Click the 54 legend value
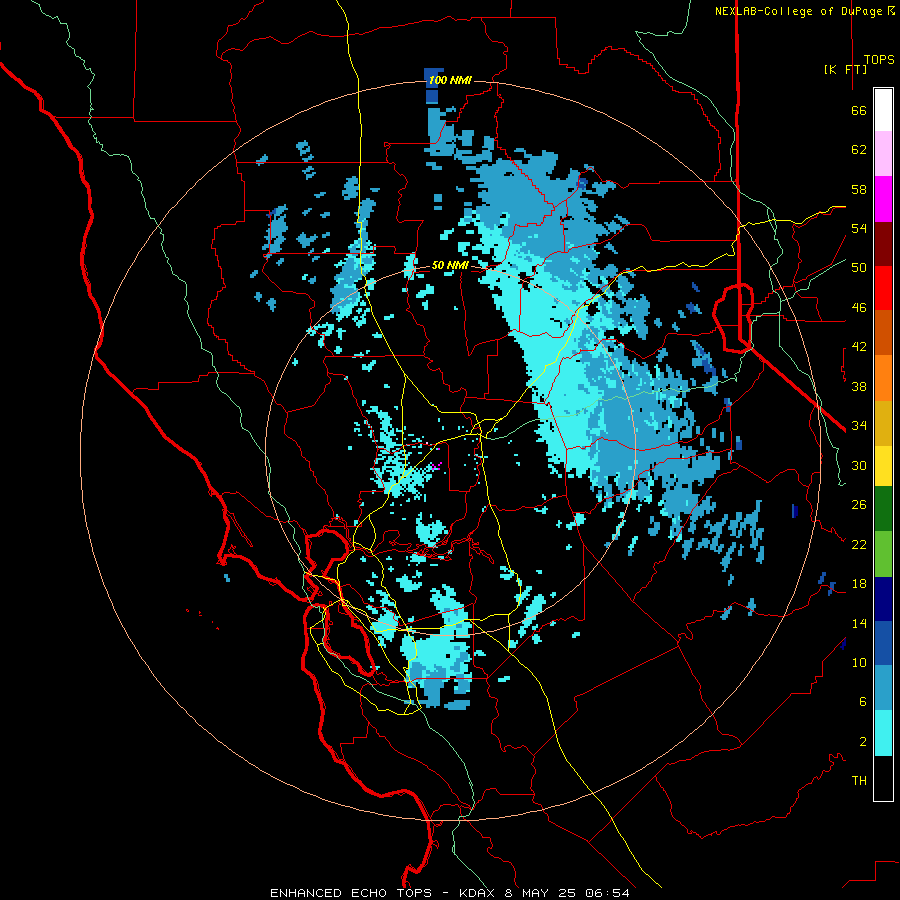This screenshot has height=900, width=900. pyautogui.click(x=859, y=228)
